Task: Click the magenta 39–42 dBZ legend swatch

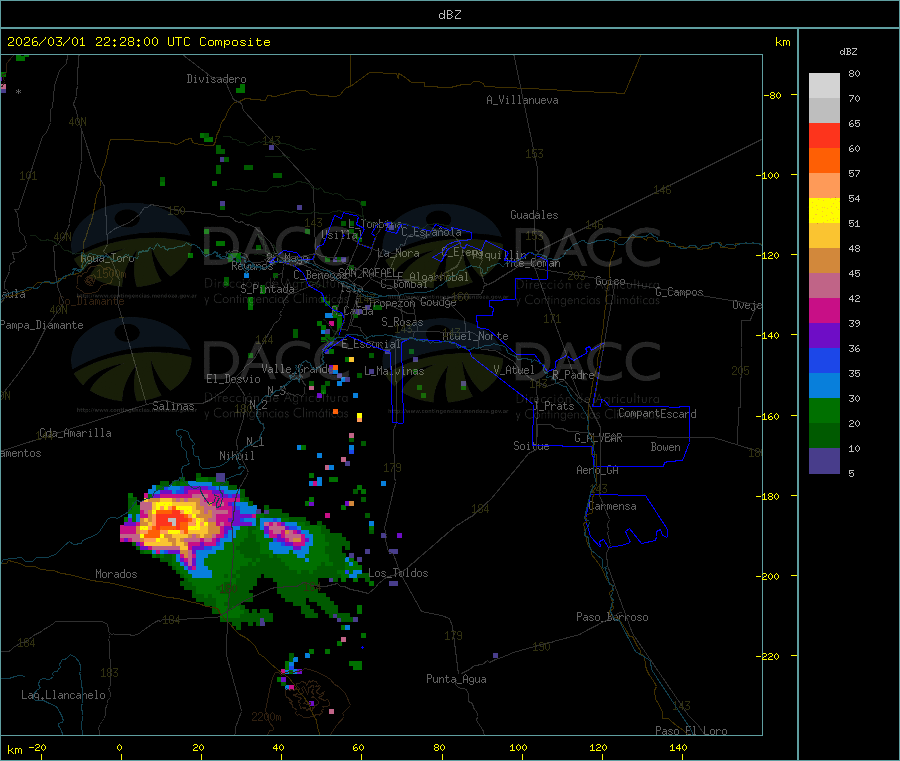Action: 824,310
